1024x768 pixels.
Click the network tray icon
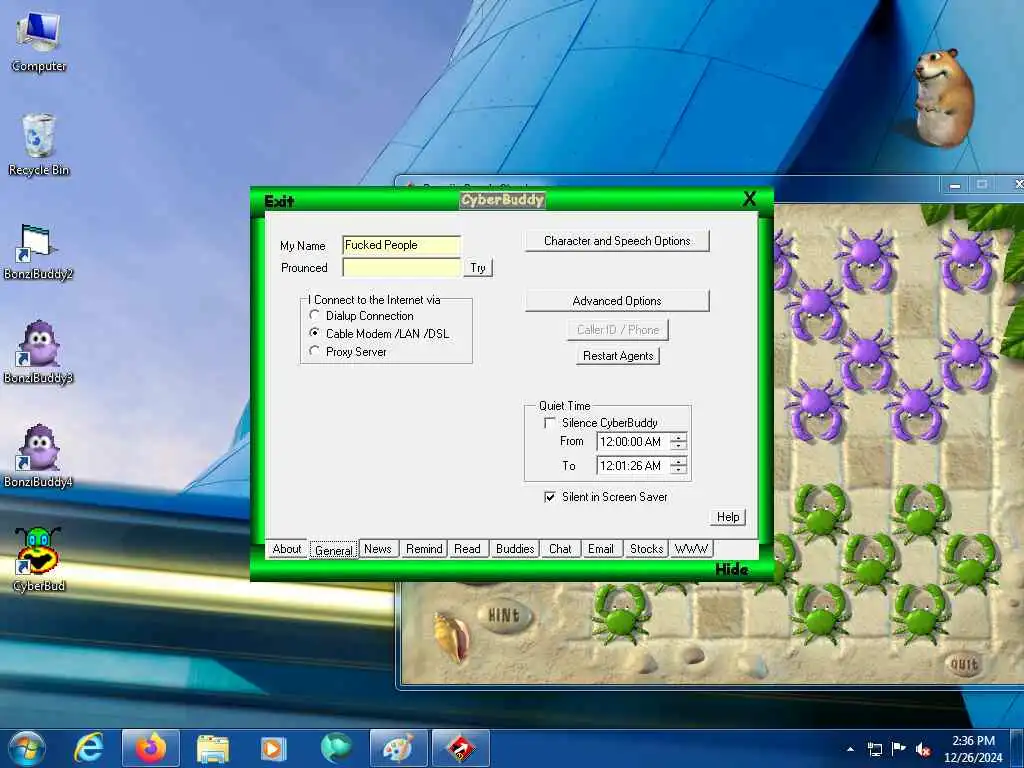[x=874, y=749]
